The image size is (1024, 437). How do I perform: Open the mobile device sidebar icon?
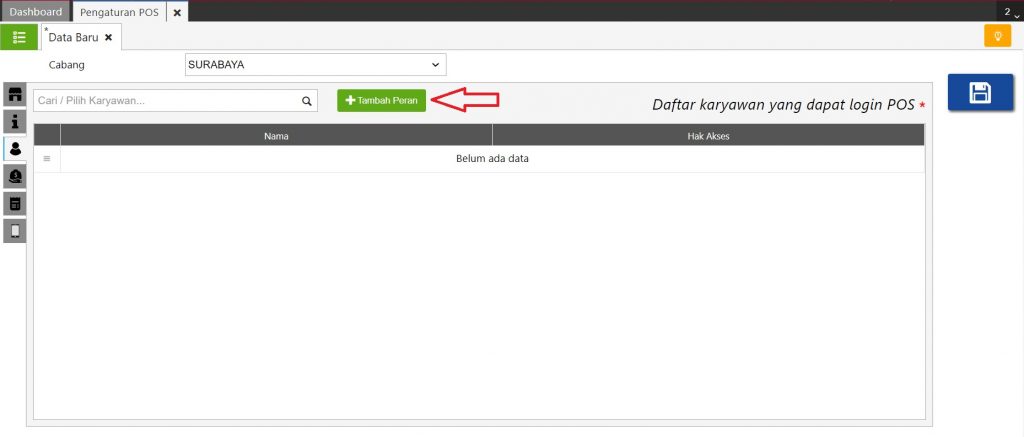click(x=15, y=231)
